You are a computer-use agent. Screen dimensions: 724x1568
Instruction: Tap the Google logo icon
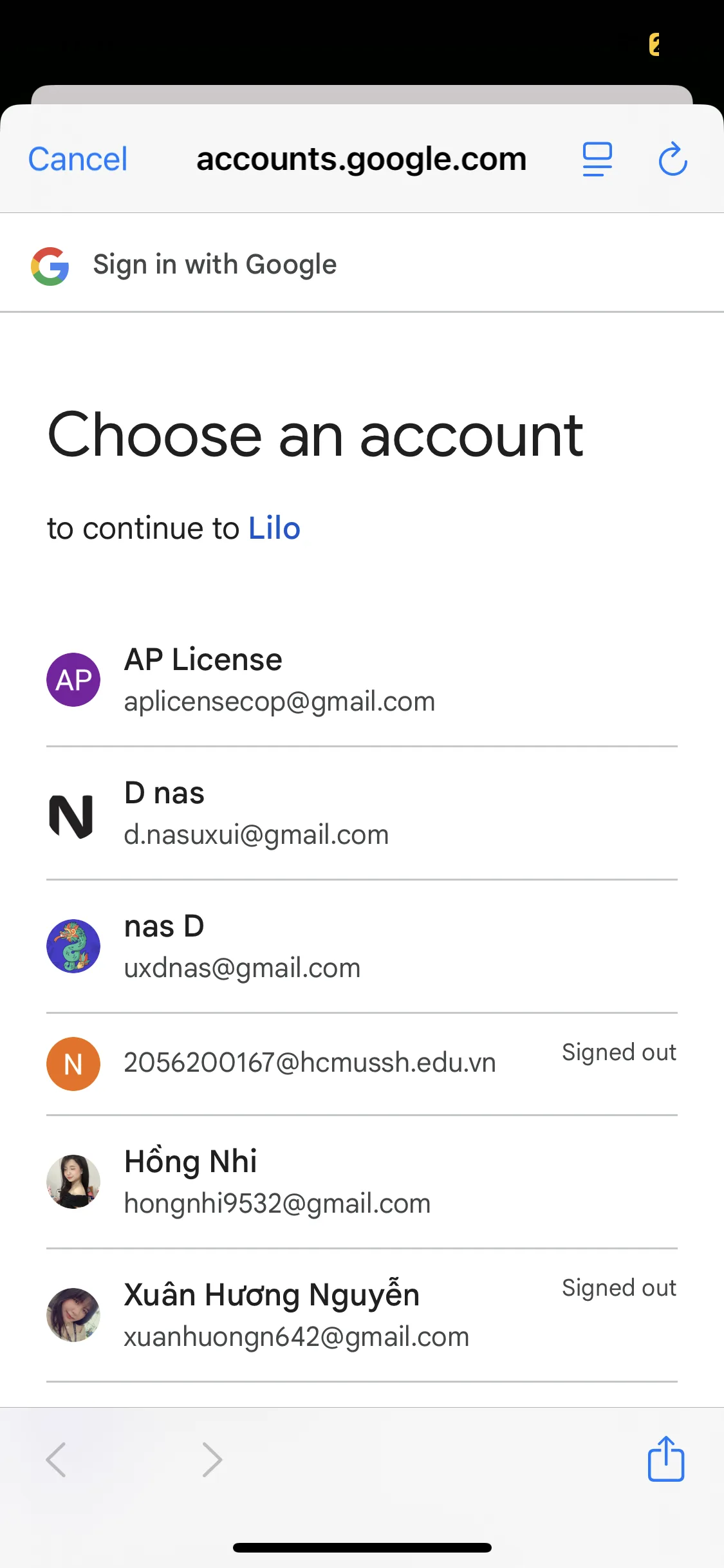point(50,266)
